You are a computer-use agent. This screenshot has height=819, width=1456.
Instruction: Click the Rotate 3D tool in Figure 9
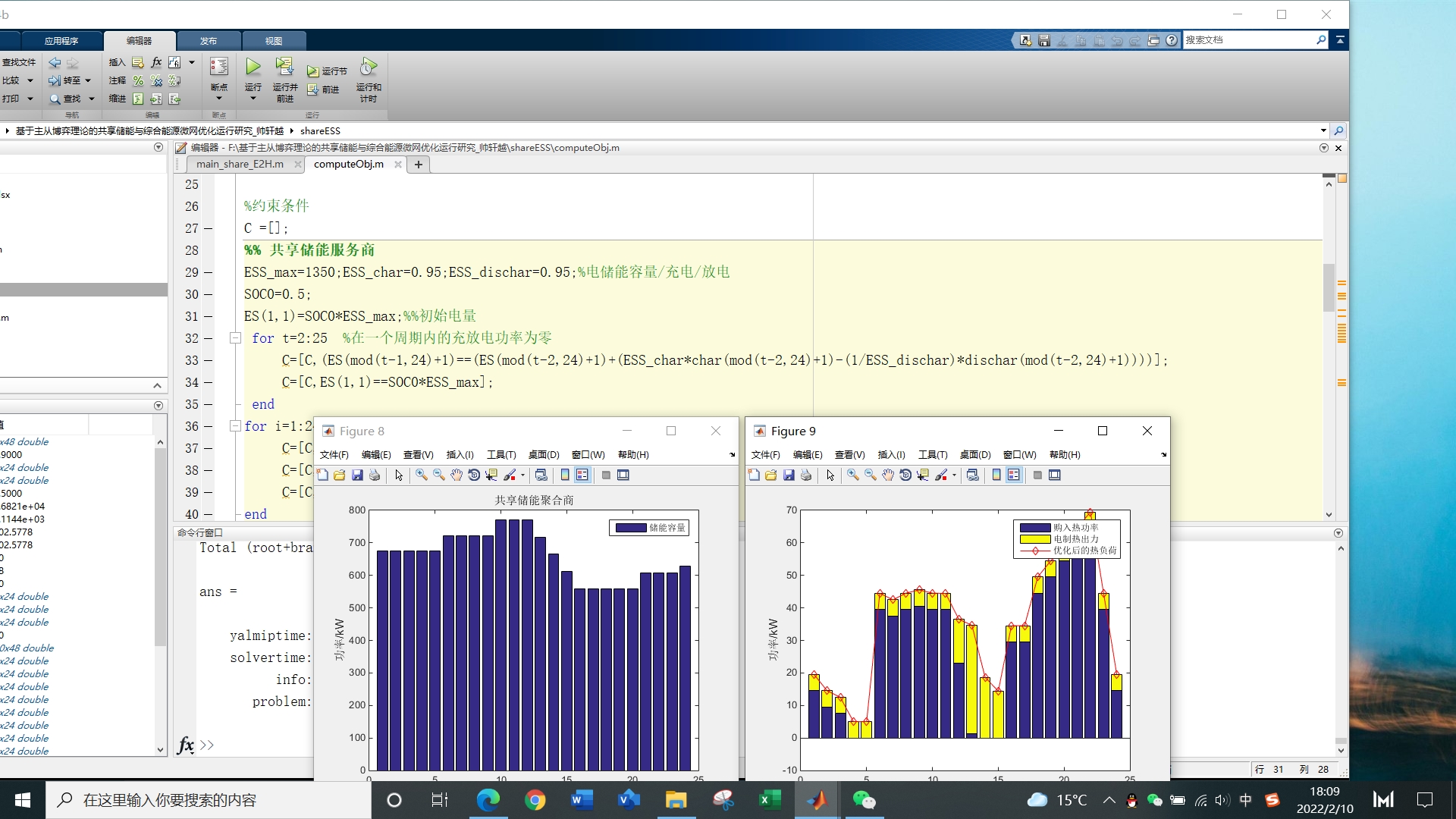(x=905, y=475)
